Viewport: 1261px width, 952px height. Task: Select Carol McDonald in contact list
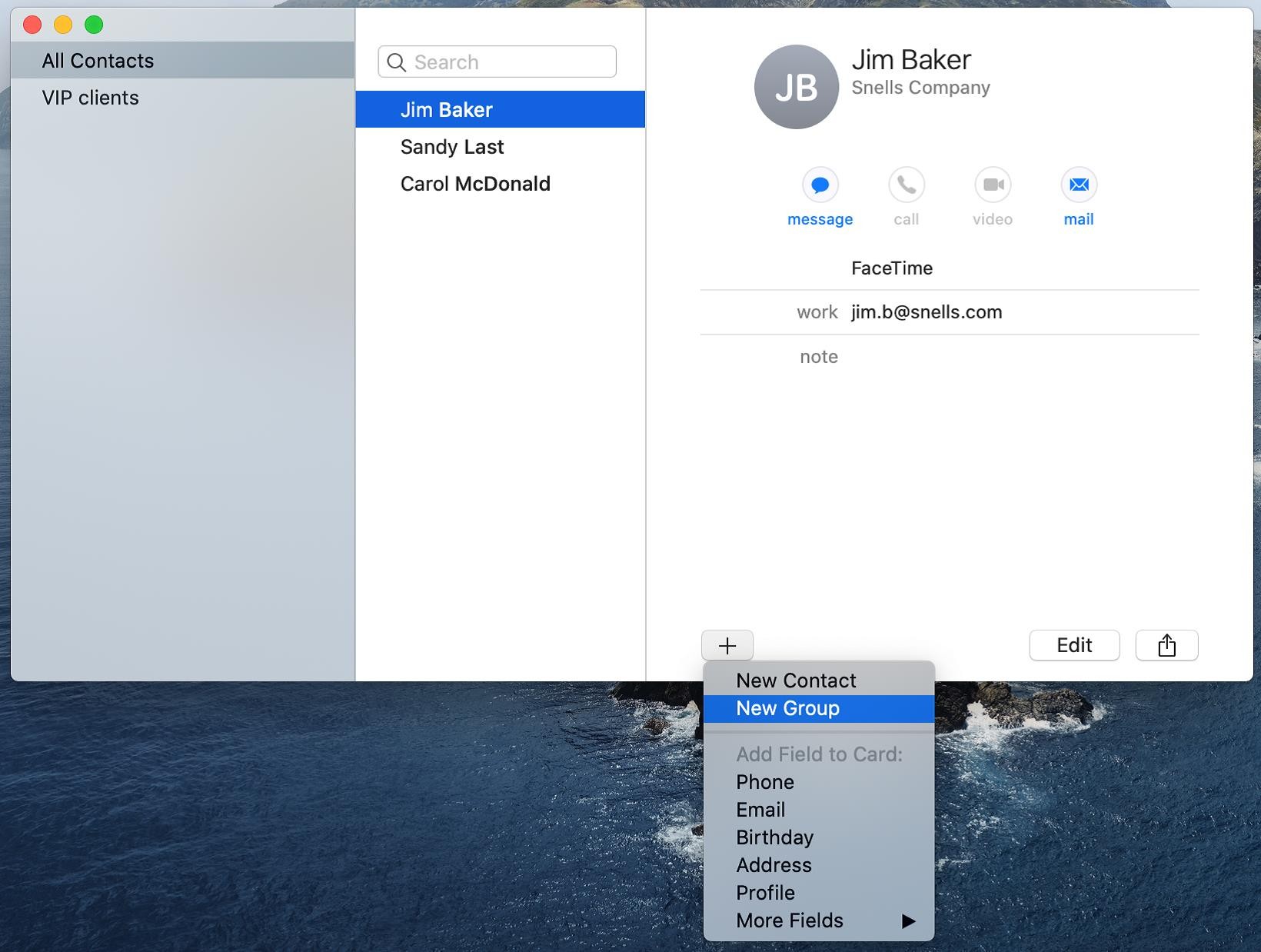coord(500,184)
